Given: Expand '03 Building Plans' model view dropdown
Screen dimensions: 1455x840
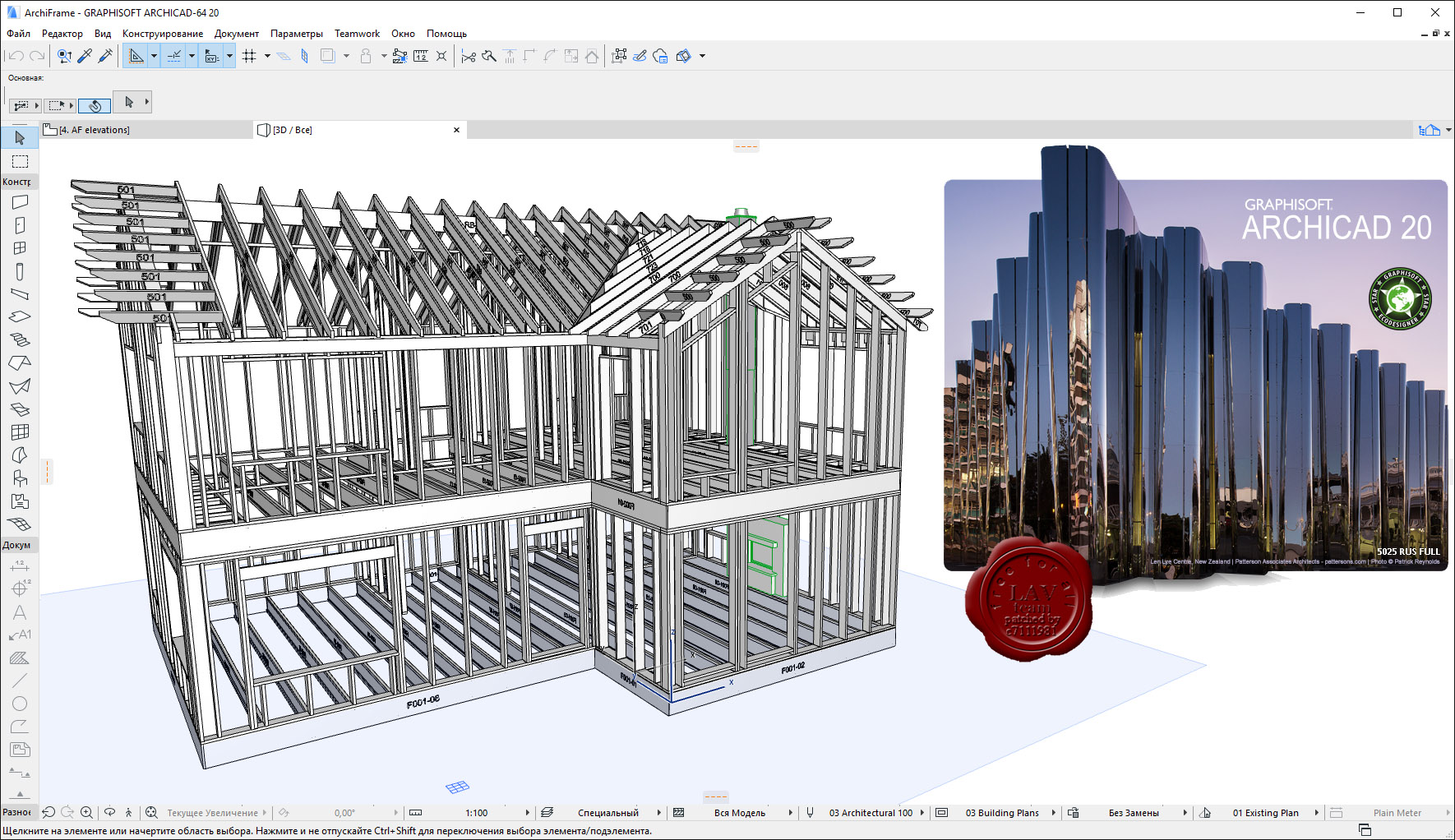Looking at the screenshot, I should tap(1053, 813).
